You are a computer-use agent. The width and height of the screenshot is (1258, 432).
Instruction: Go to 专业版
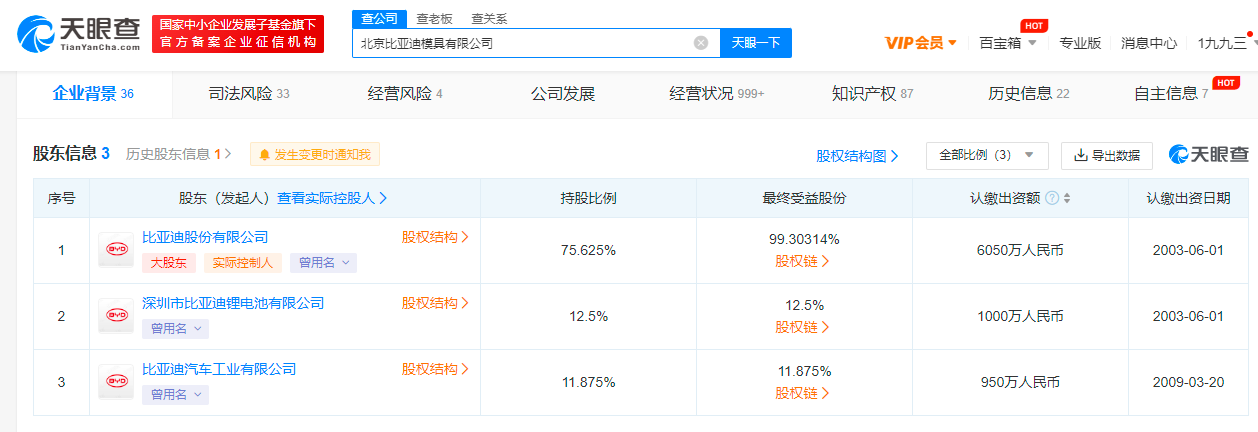coord(1080,43)
